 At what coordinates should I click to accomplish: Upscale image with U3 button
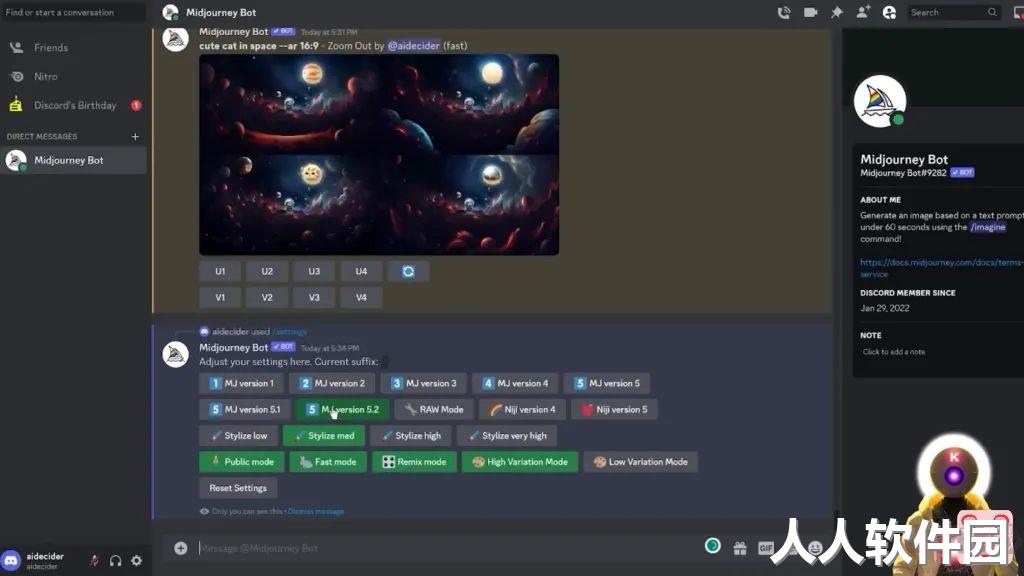click(x=314, y=271)
